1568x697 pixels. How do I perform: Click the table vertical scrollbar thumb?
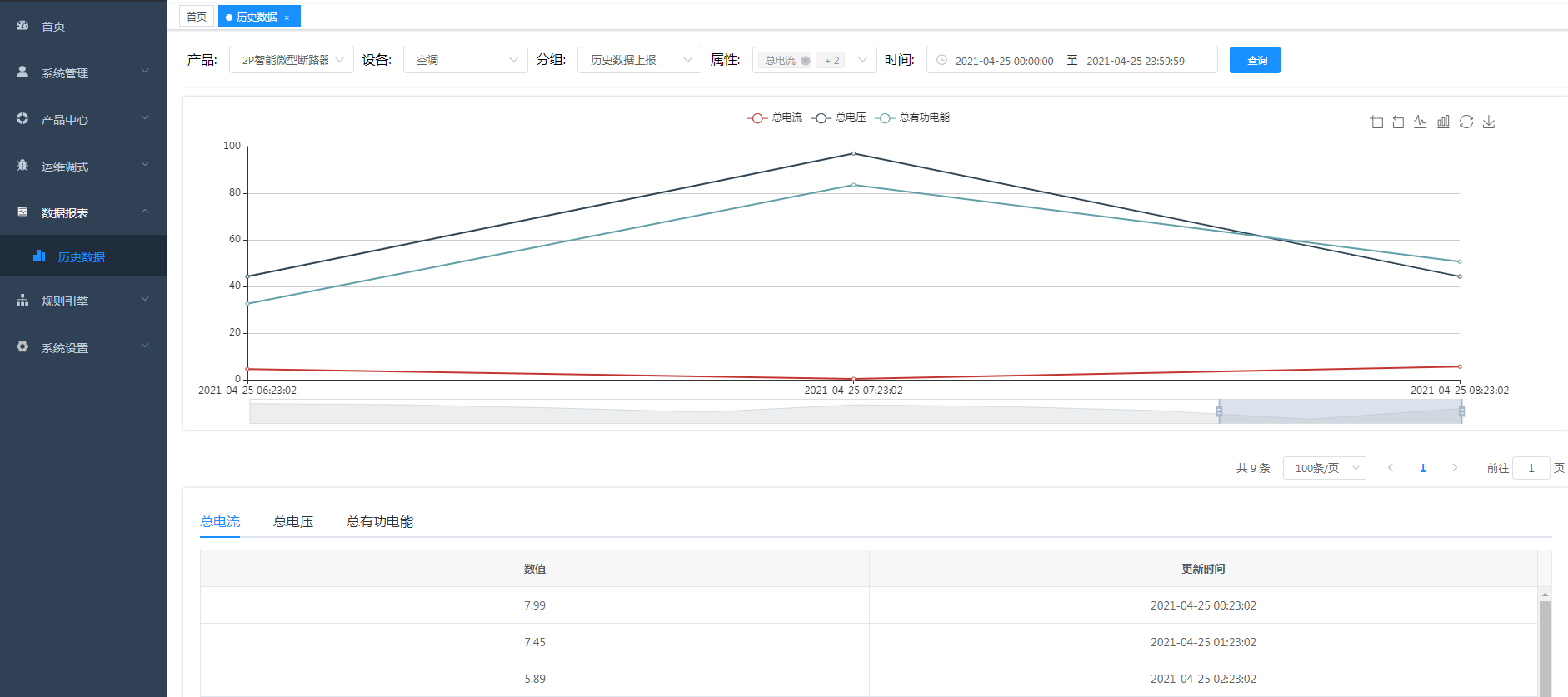point(1545,649)
